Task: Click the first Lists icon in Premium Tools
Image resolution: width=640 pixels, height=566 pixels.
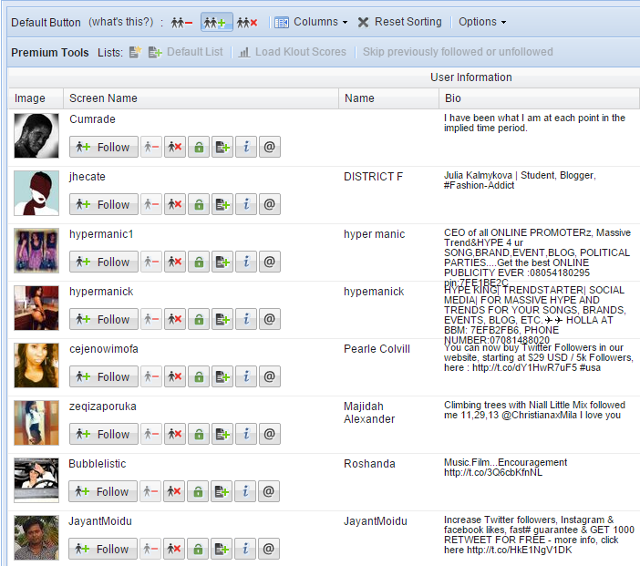Action: point(135,52)
